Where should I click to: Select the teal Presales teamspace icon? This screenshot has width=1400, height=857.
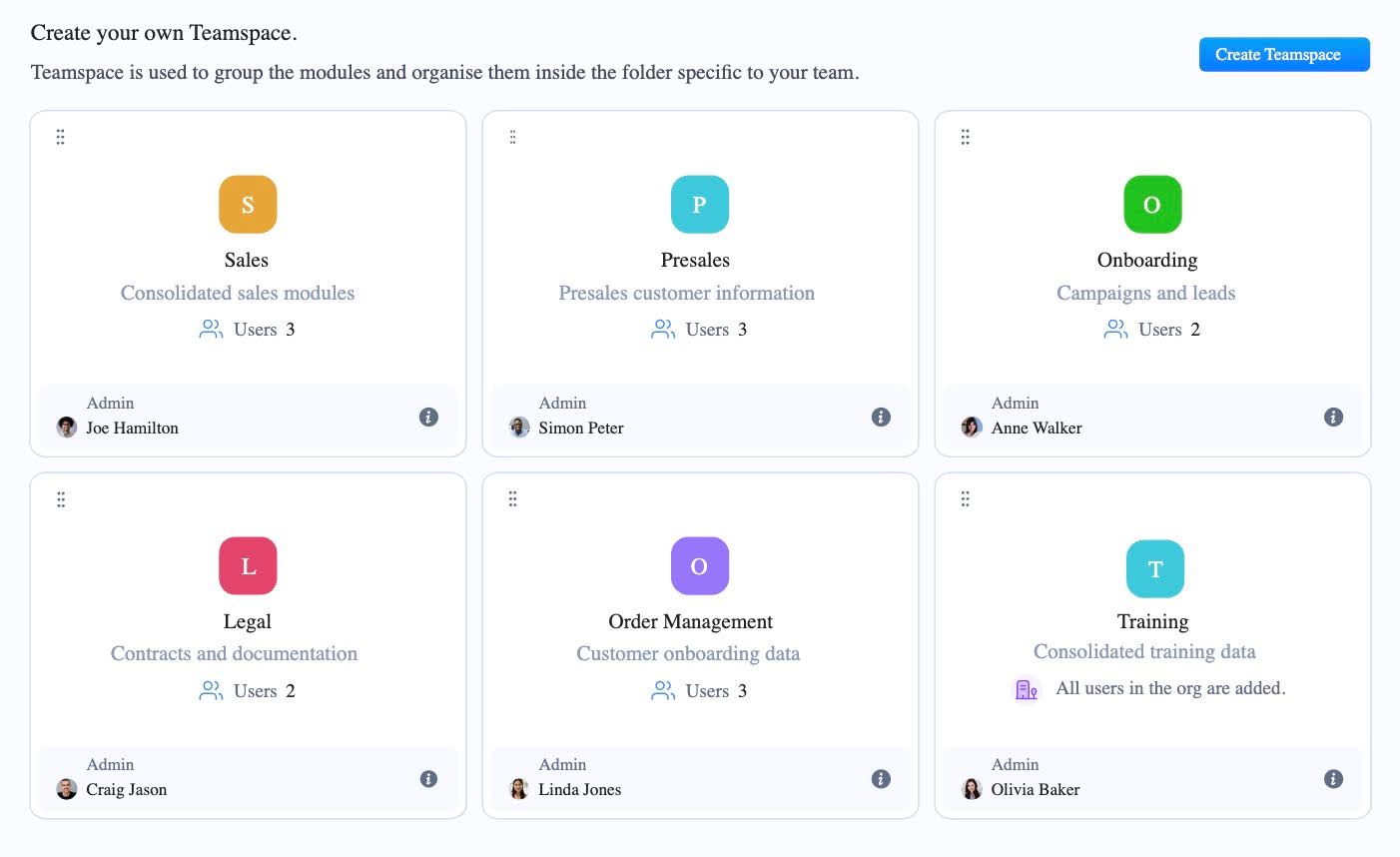coord(699,204)
